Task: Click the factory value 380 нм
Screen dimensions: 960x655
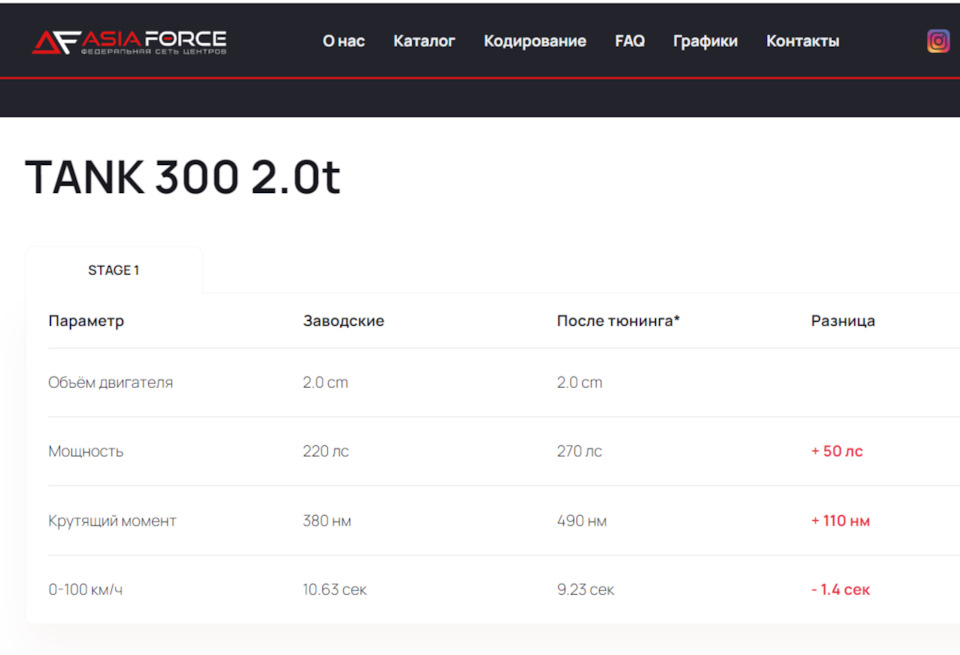Action: coord(327,521)
